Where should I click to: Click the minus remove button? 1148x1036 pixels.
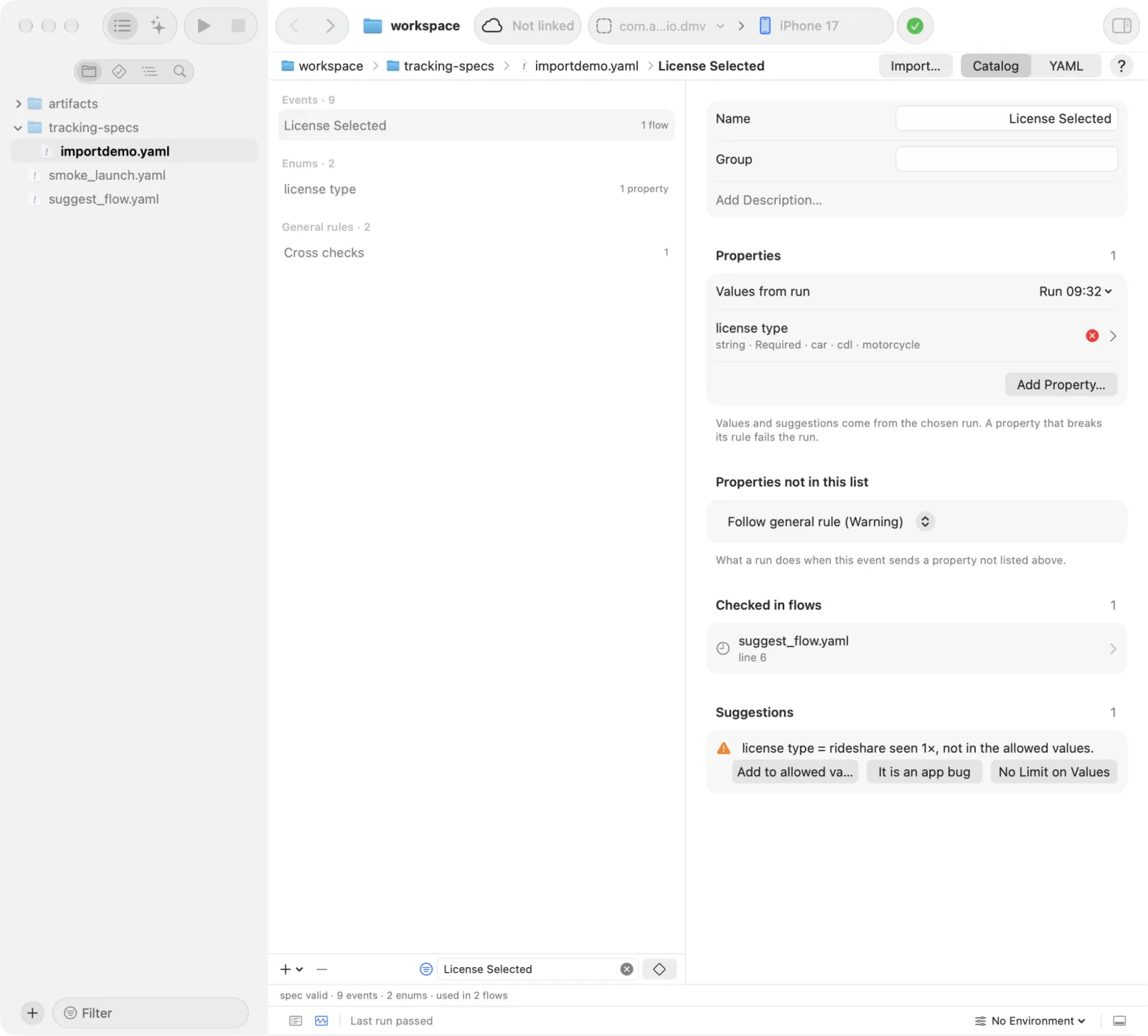click(322, 969)
